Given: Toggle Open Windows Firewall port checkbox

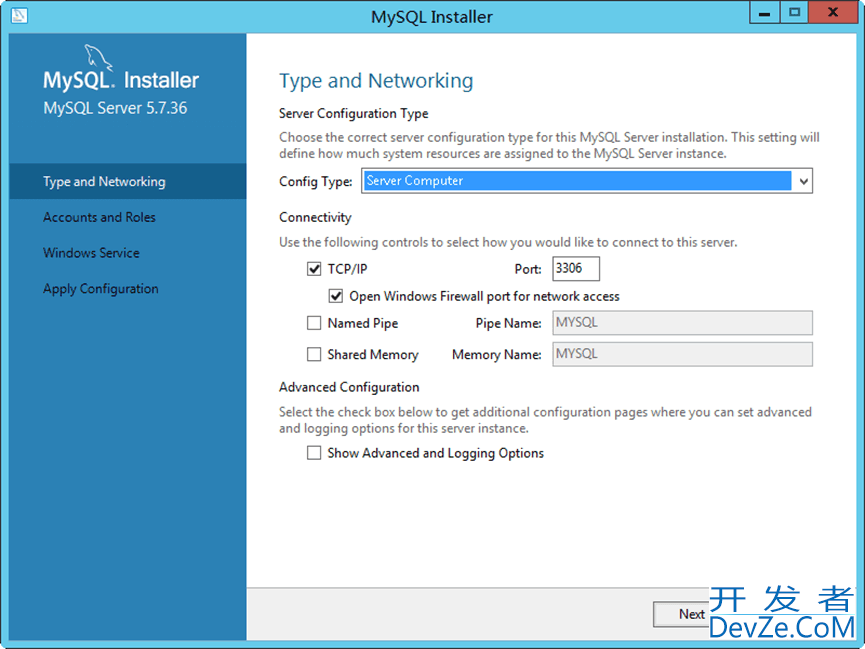Looking at the screenshot, I should pos(335,296).
